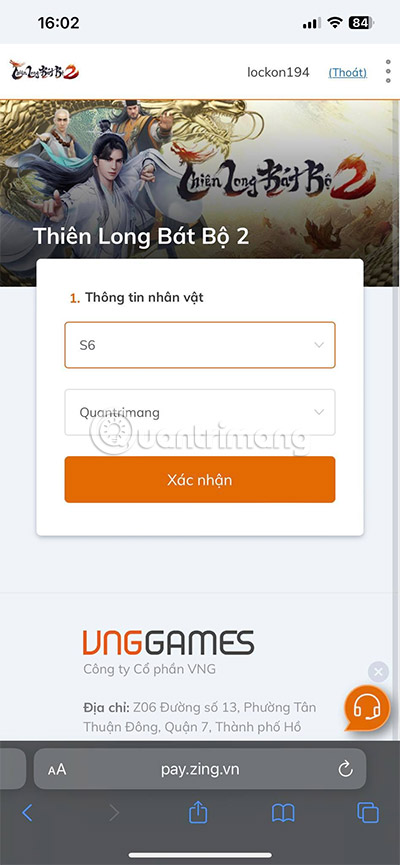Tap the VNGGAMES footer logo
This screenshot has height=865, width=400.
point(169,642)
